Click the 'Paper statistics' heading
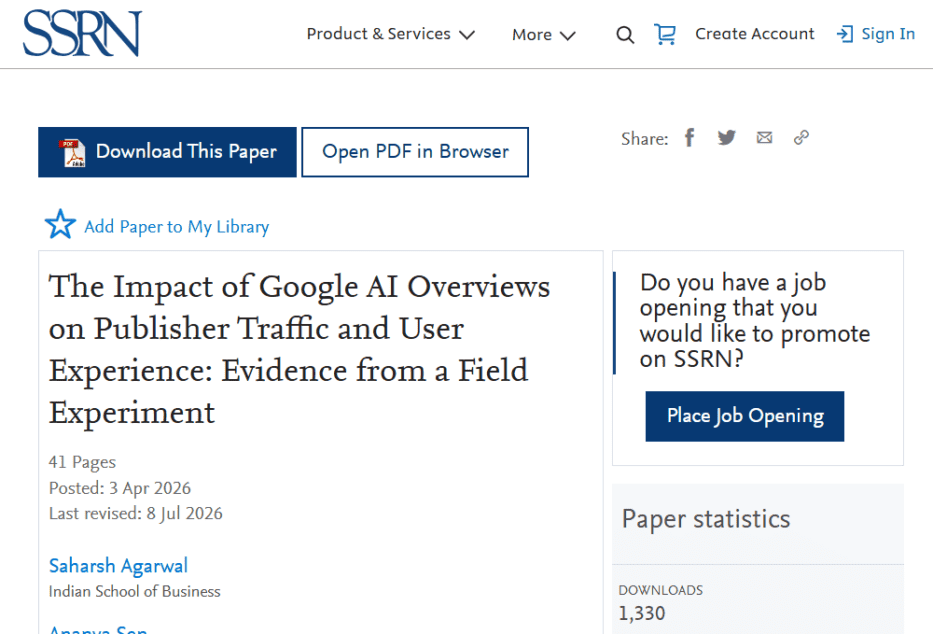The height and width of the screenshot is (634, 933). pos(706,519)
